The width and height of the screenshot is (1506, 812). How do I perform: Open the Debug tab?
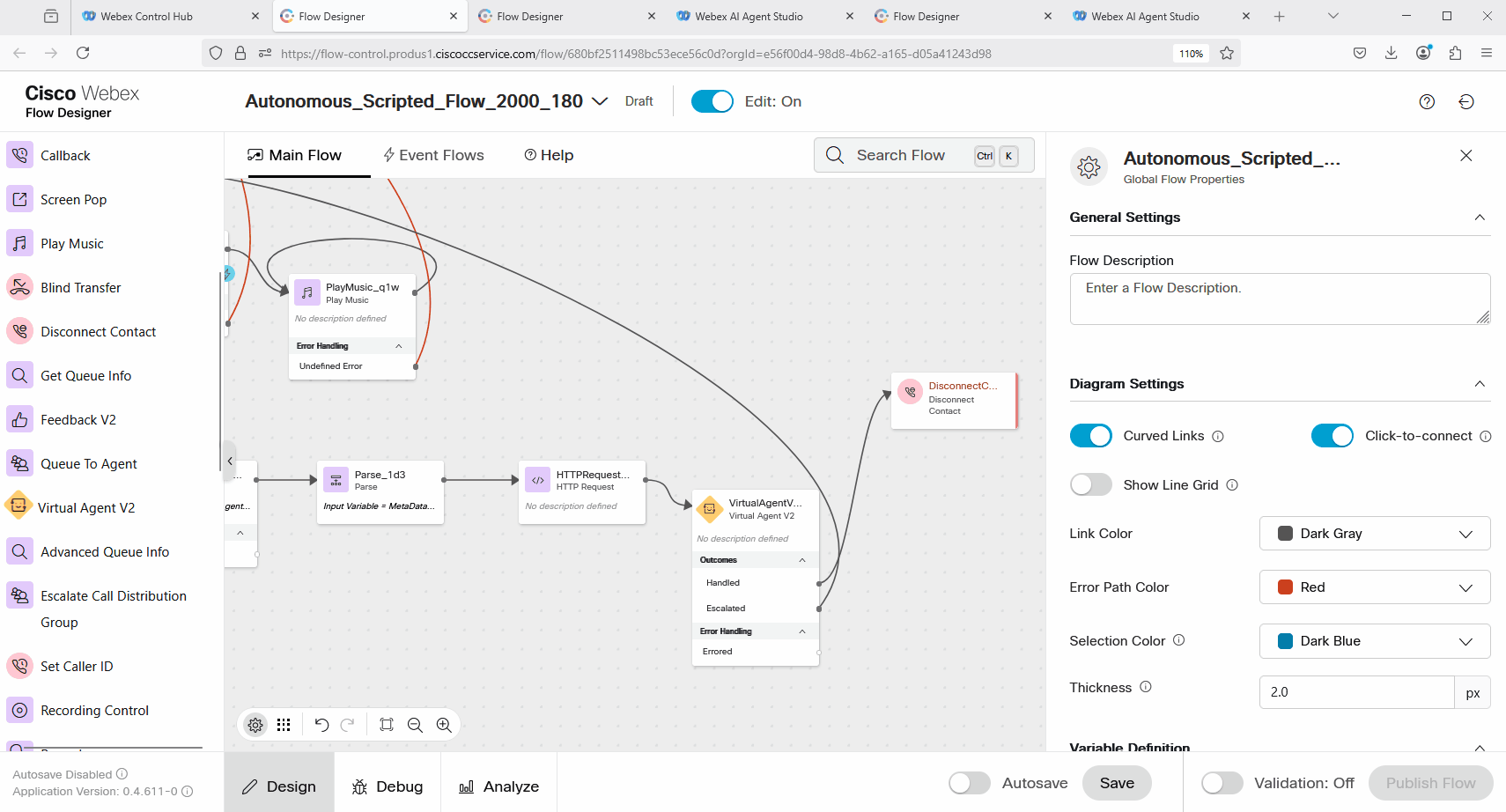pos(388,786)
